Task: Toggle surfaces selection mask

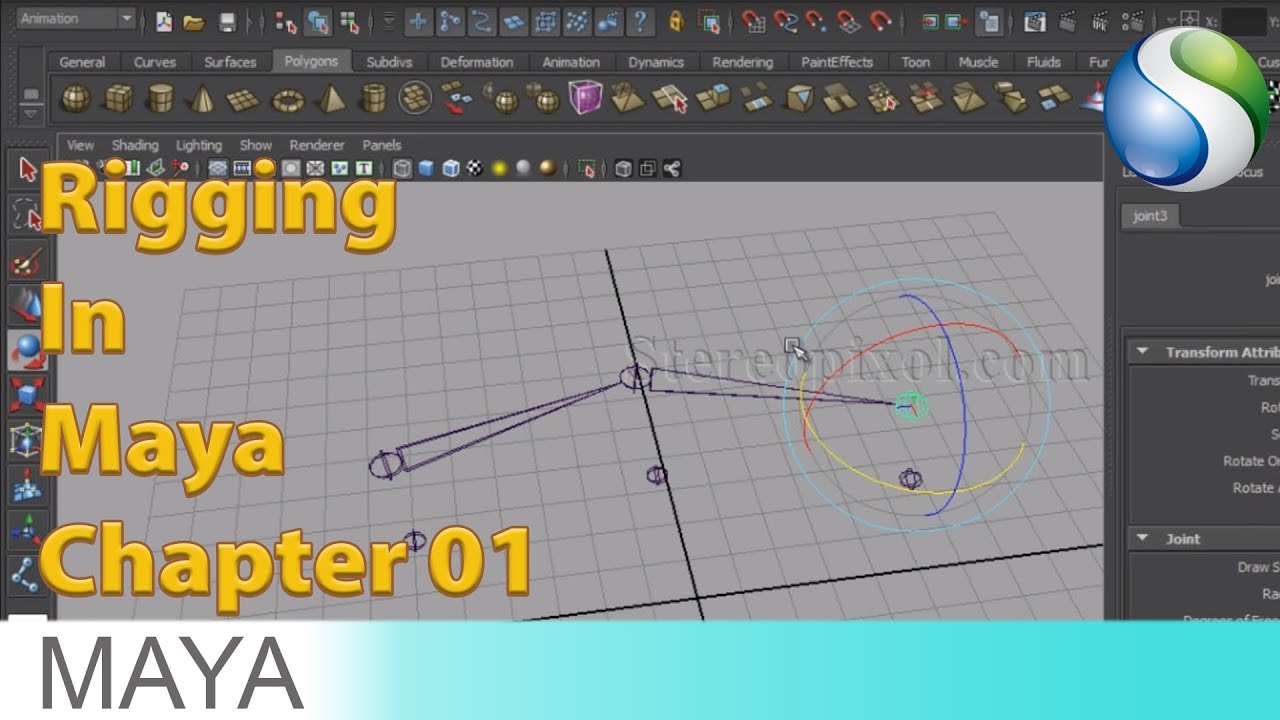Action: coord(513,21)
